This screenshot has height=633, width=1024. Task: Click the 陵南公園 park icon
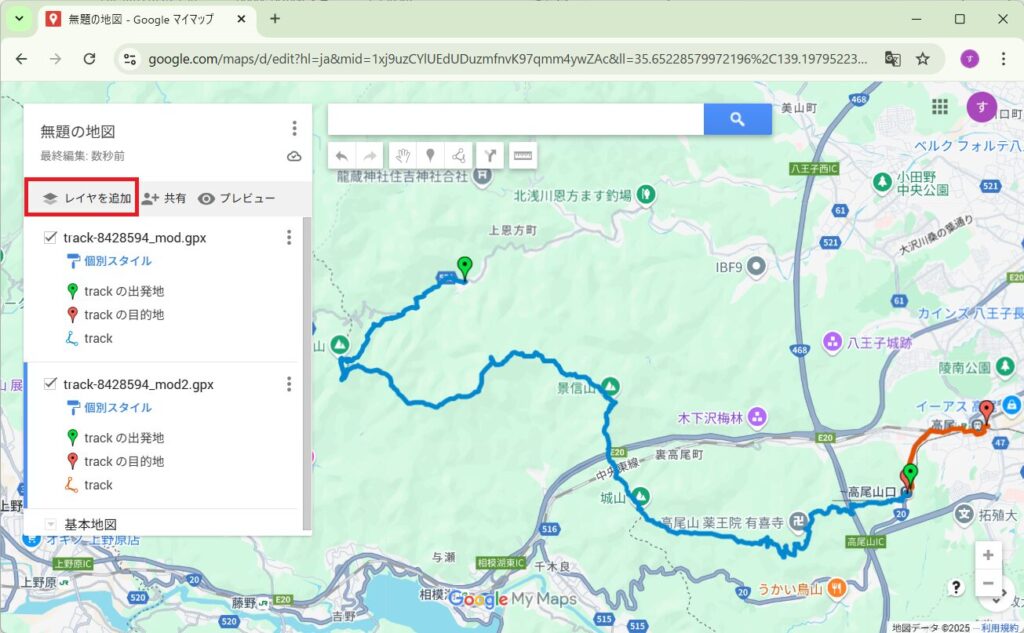click(x=1005, y=366)
